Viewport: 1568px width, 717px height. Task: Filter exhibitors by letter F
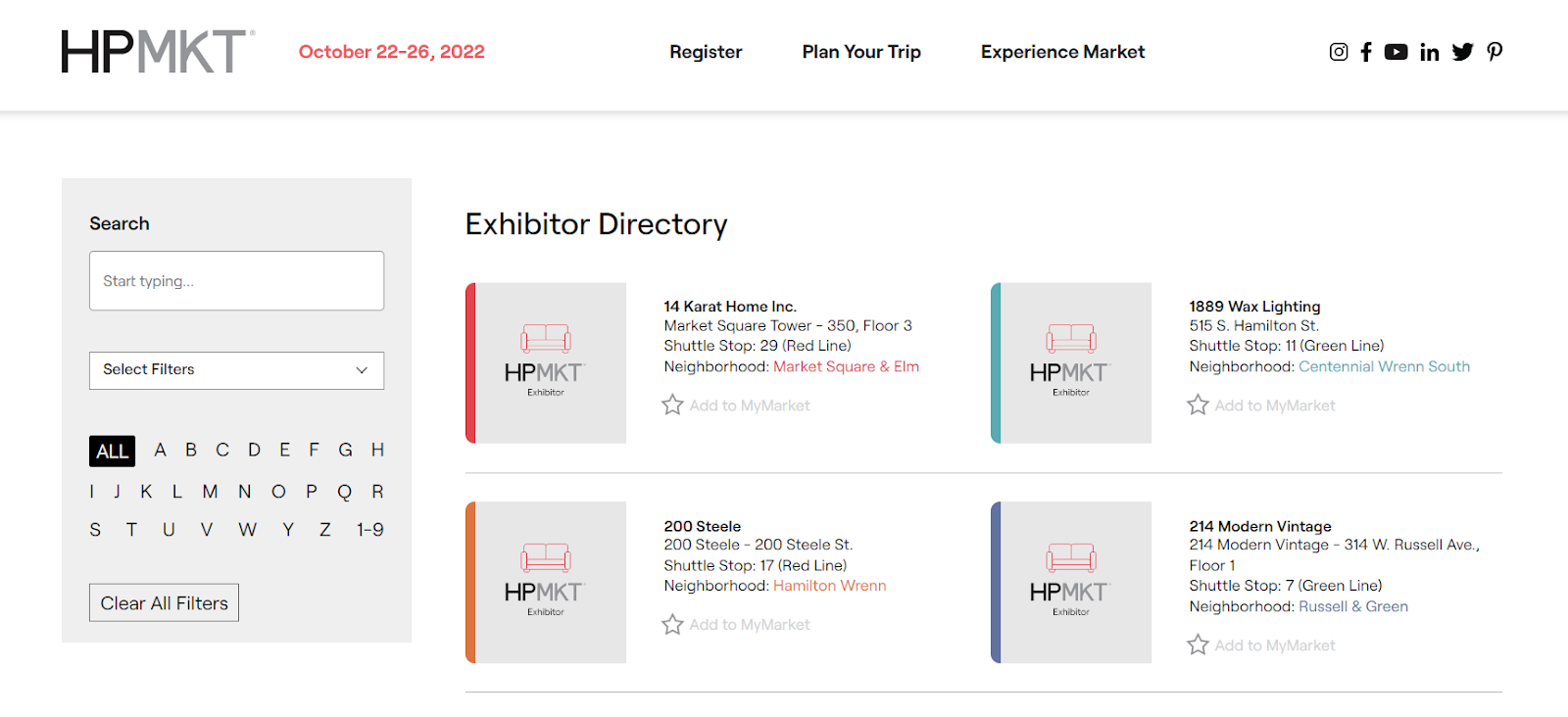pos(314,450)
